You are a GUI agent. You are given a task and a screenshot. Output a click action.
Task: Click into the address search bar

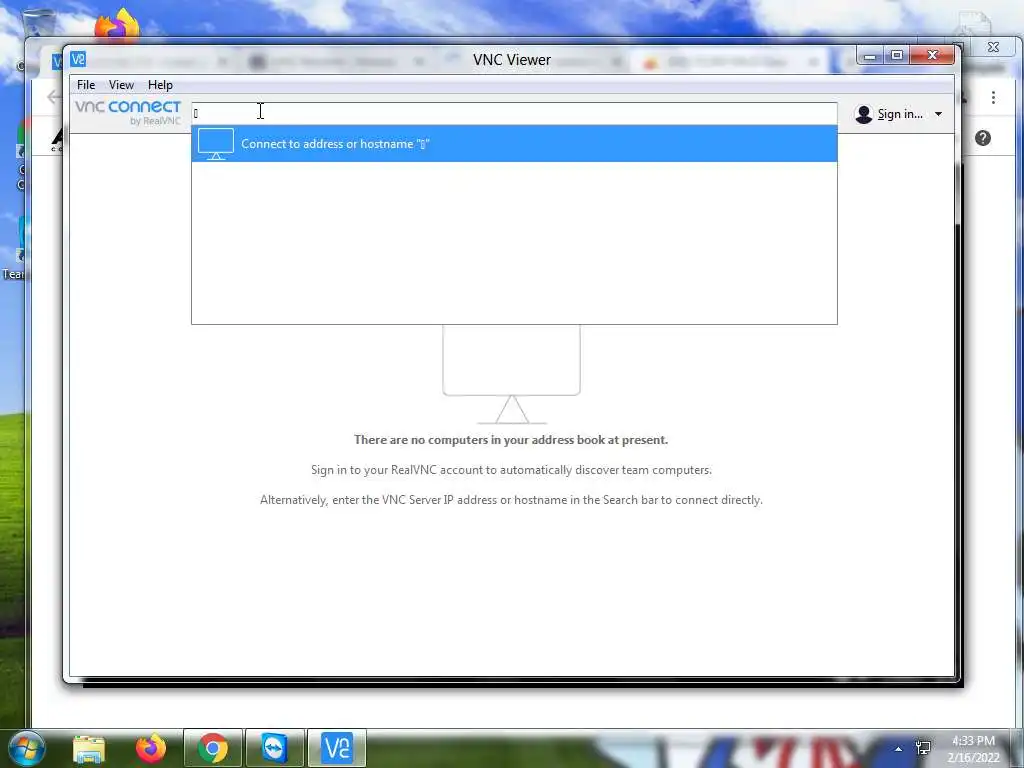(x=514, y=114)
